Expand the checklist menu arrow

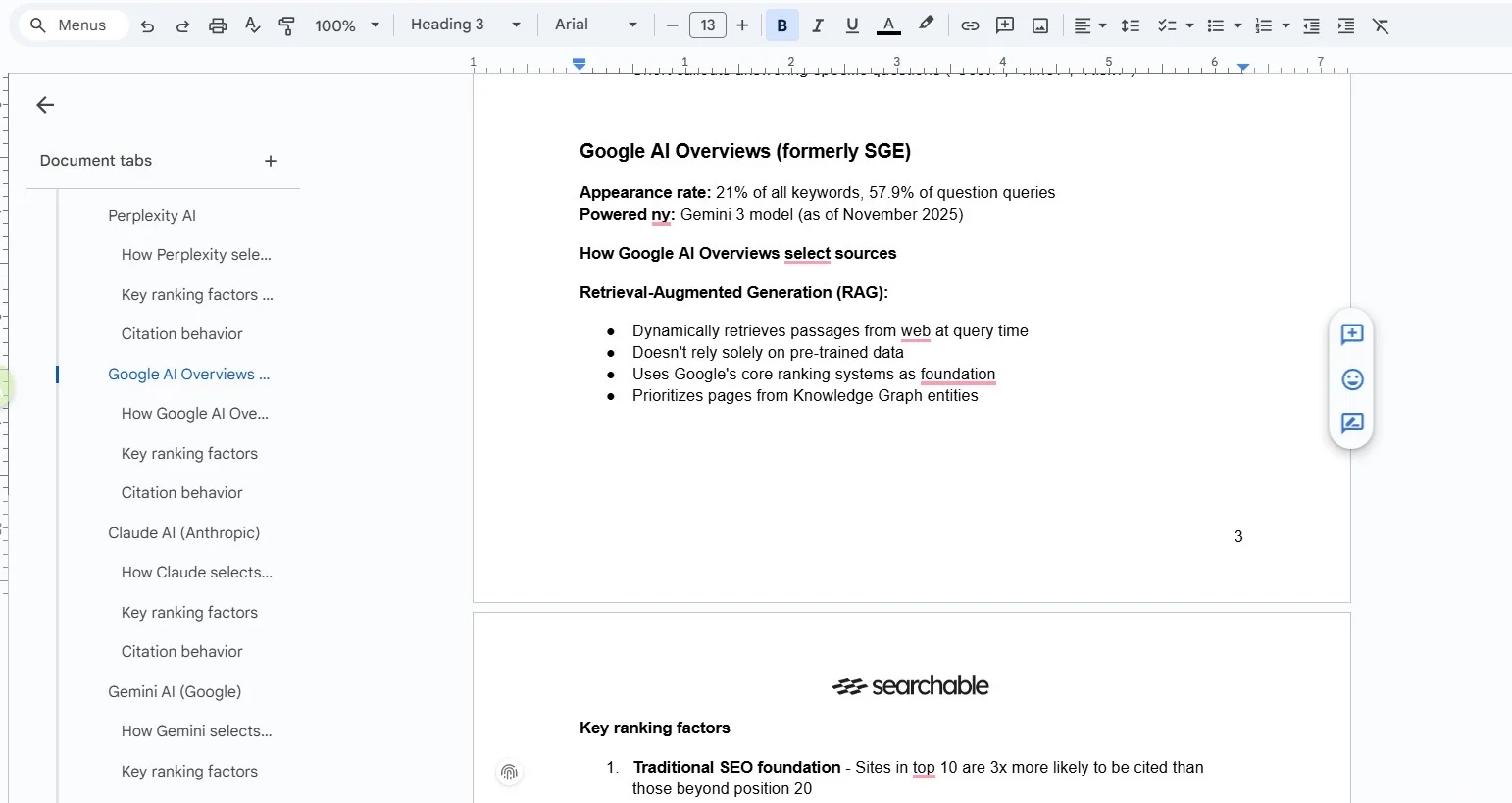(1189, 25)
